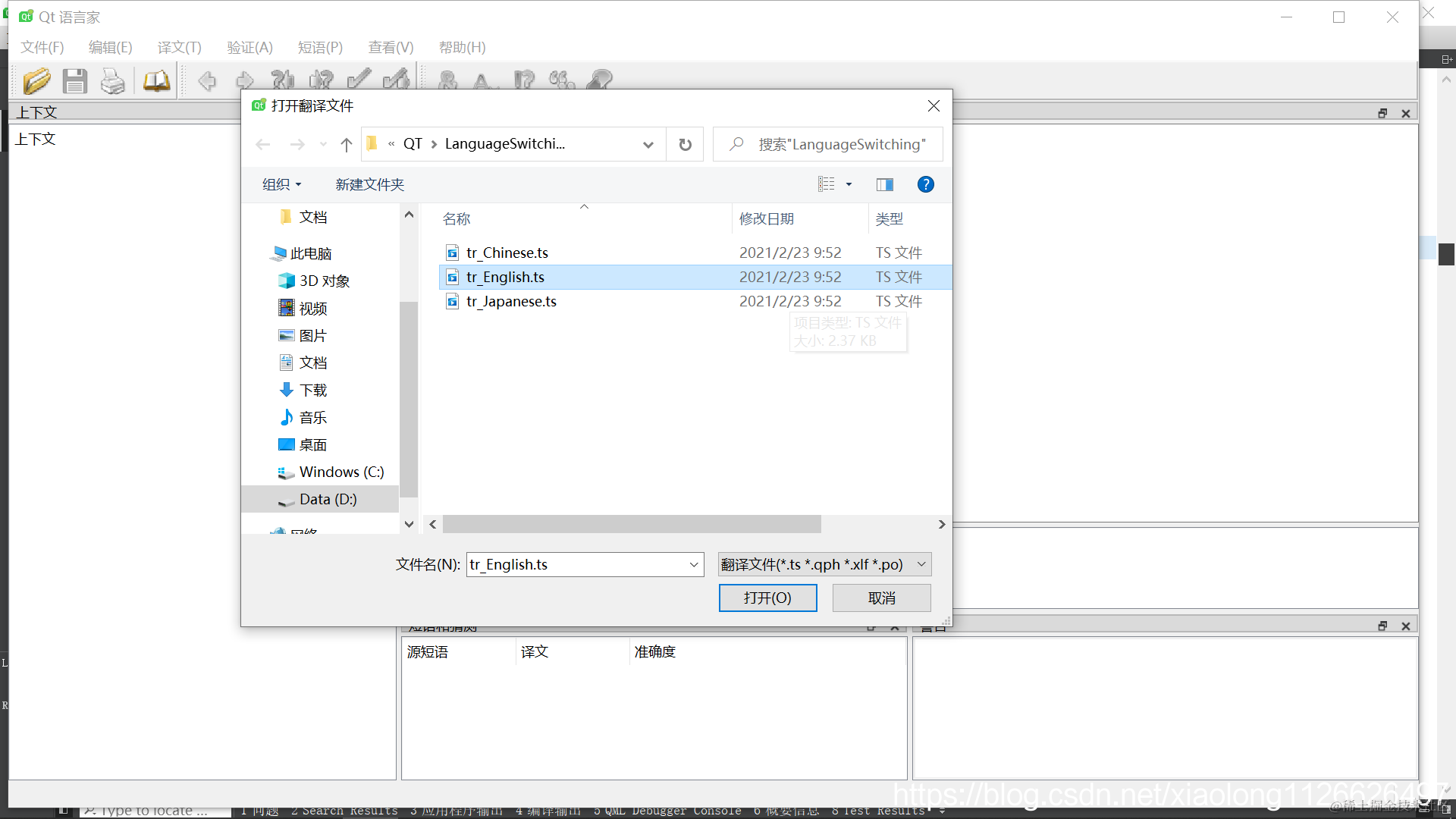1456x819 pixels.
Task: Close the warnings dock panel
Action: point(1405,626)
